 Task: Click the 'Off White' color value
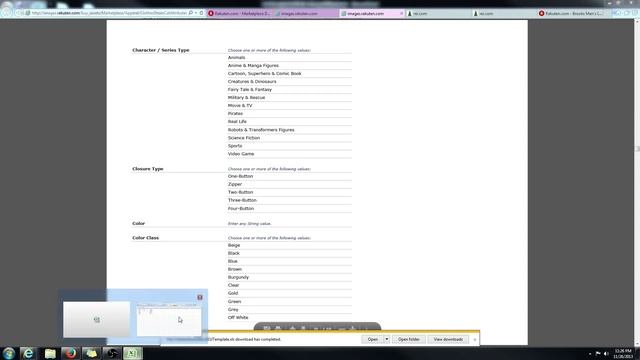[238, 318]
